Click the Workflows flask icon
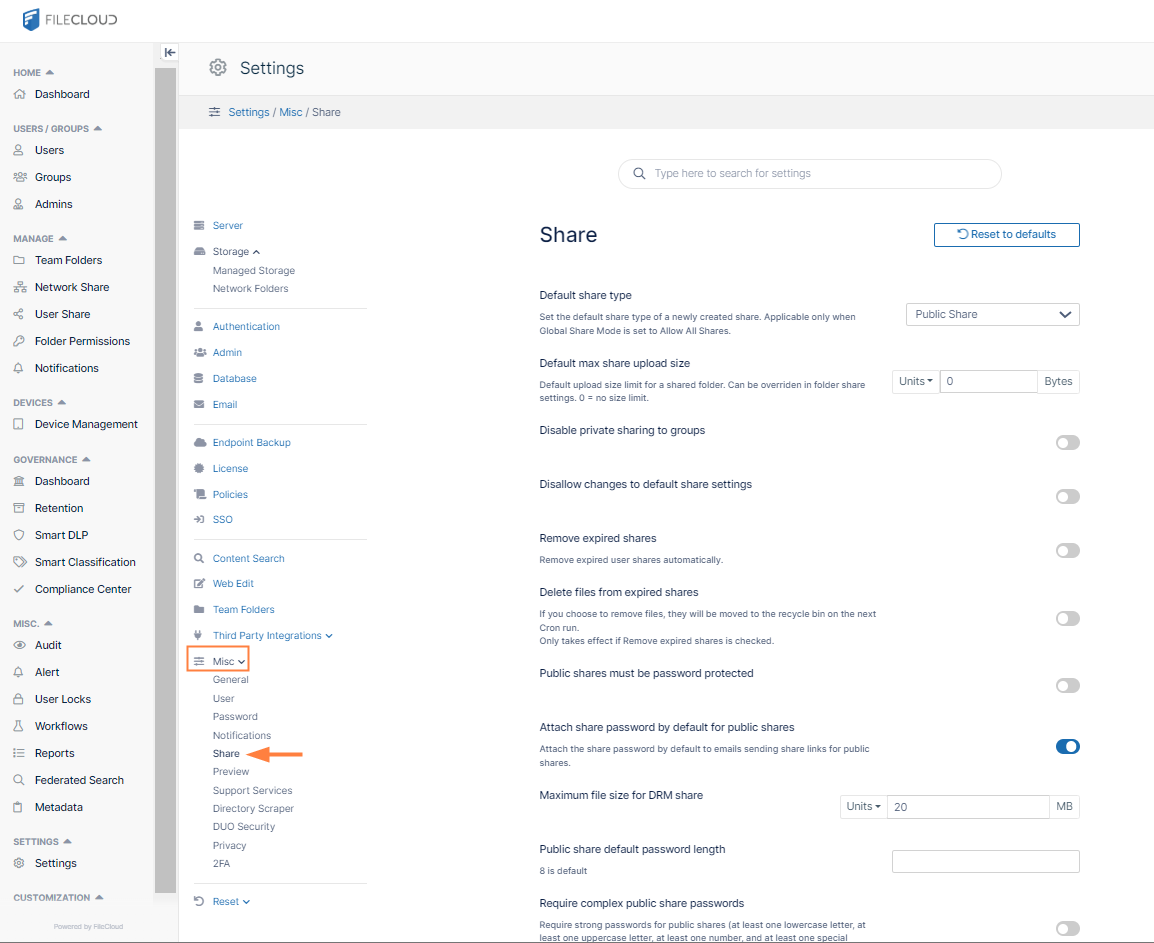1154x943 pixels. 19,726
